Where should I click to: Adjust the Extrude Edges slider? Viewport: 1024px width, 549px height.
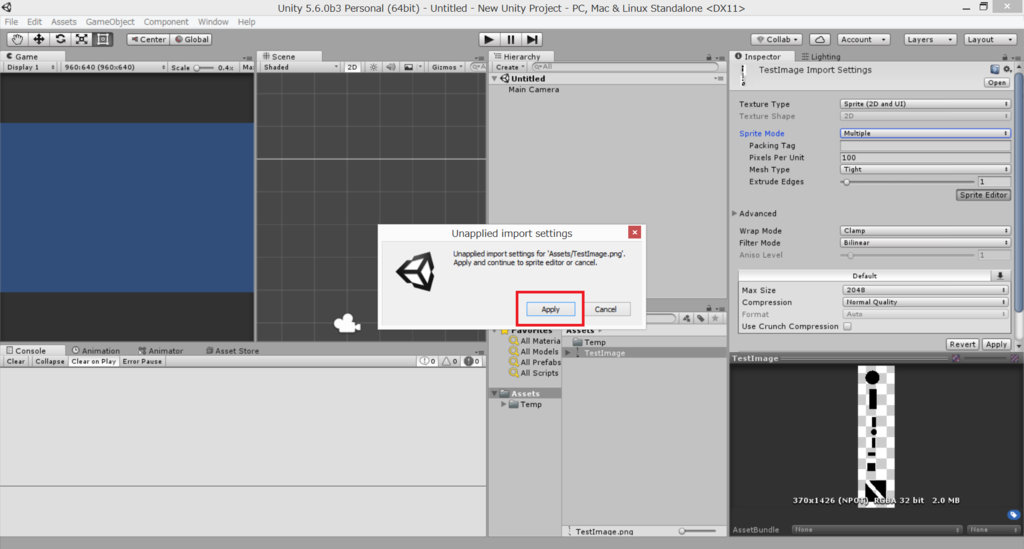click(908, 182)
